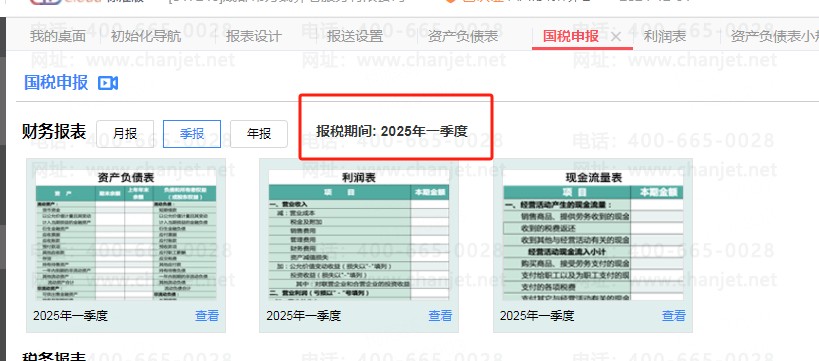Click 查看 under the 资产负债表 card
The height and width of the screenshot is (361, 819).
(x=207, y=316)
